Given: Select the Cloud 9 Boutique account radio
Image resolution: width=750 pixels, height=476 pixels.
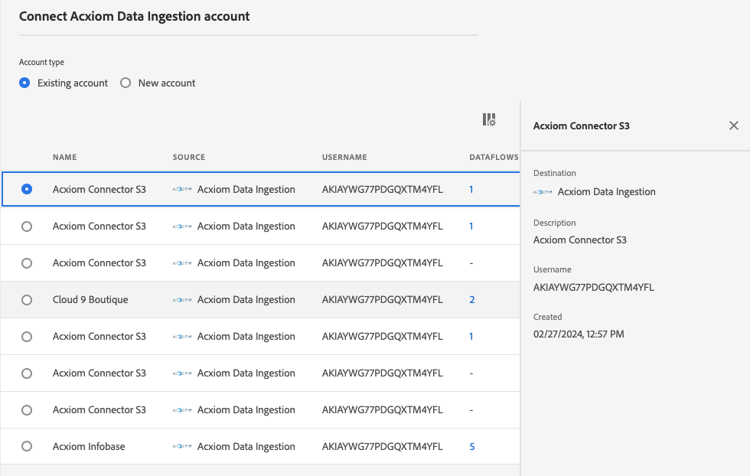Looking at the screenshot, I should pos(27,300).
